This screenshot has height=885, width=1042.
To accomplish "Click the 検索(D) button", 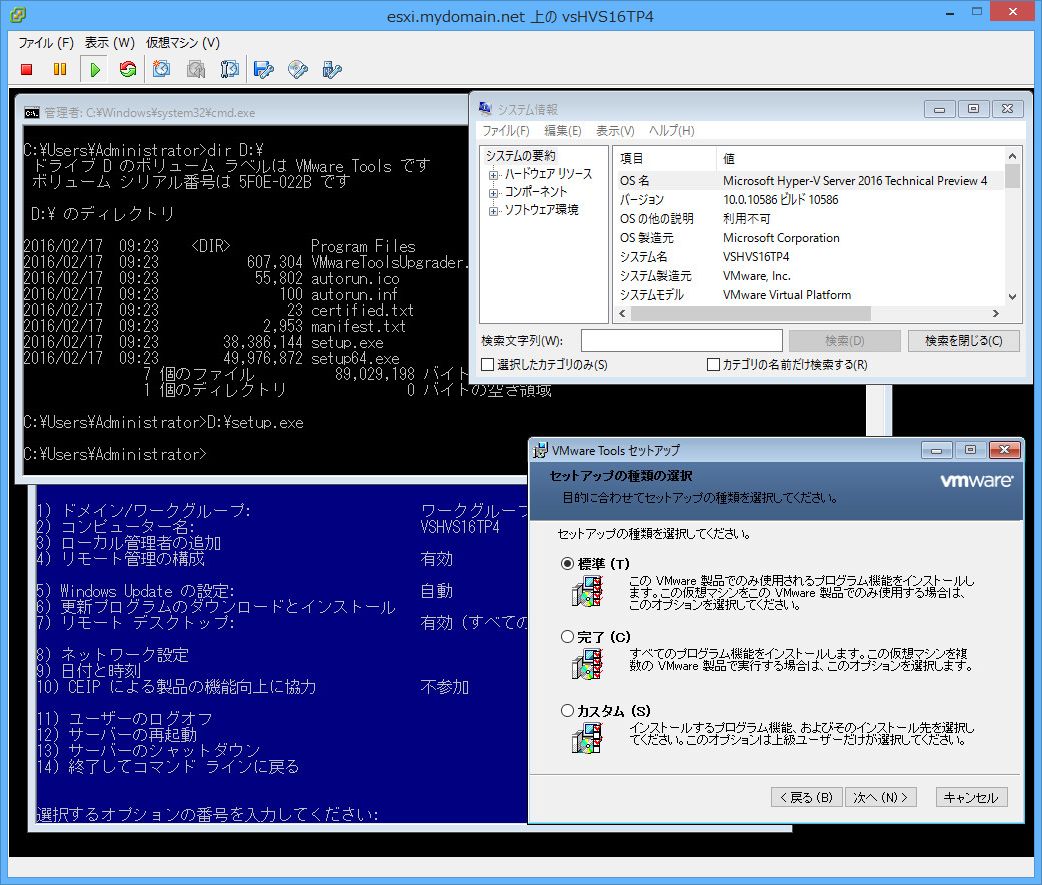I will (x=845, y=341).
